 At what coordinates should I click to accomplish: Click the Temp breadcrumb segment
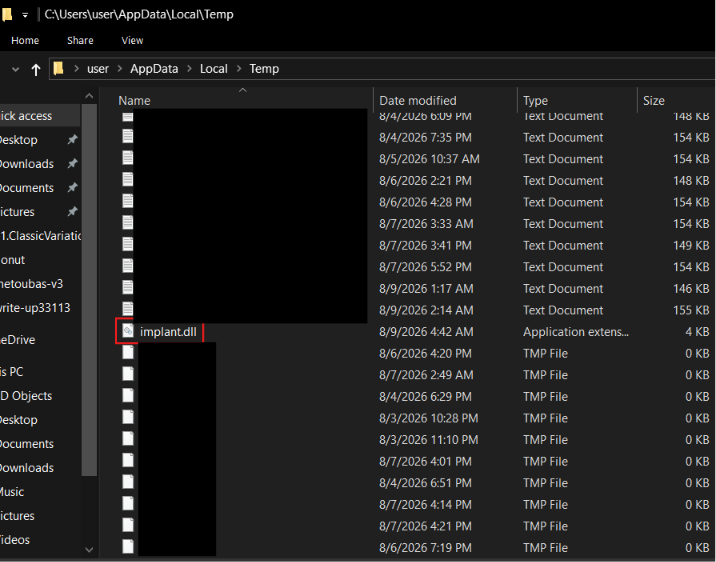point(264,69)
